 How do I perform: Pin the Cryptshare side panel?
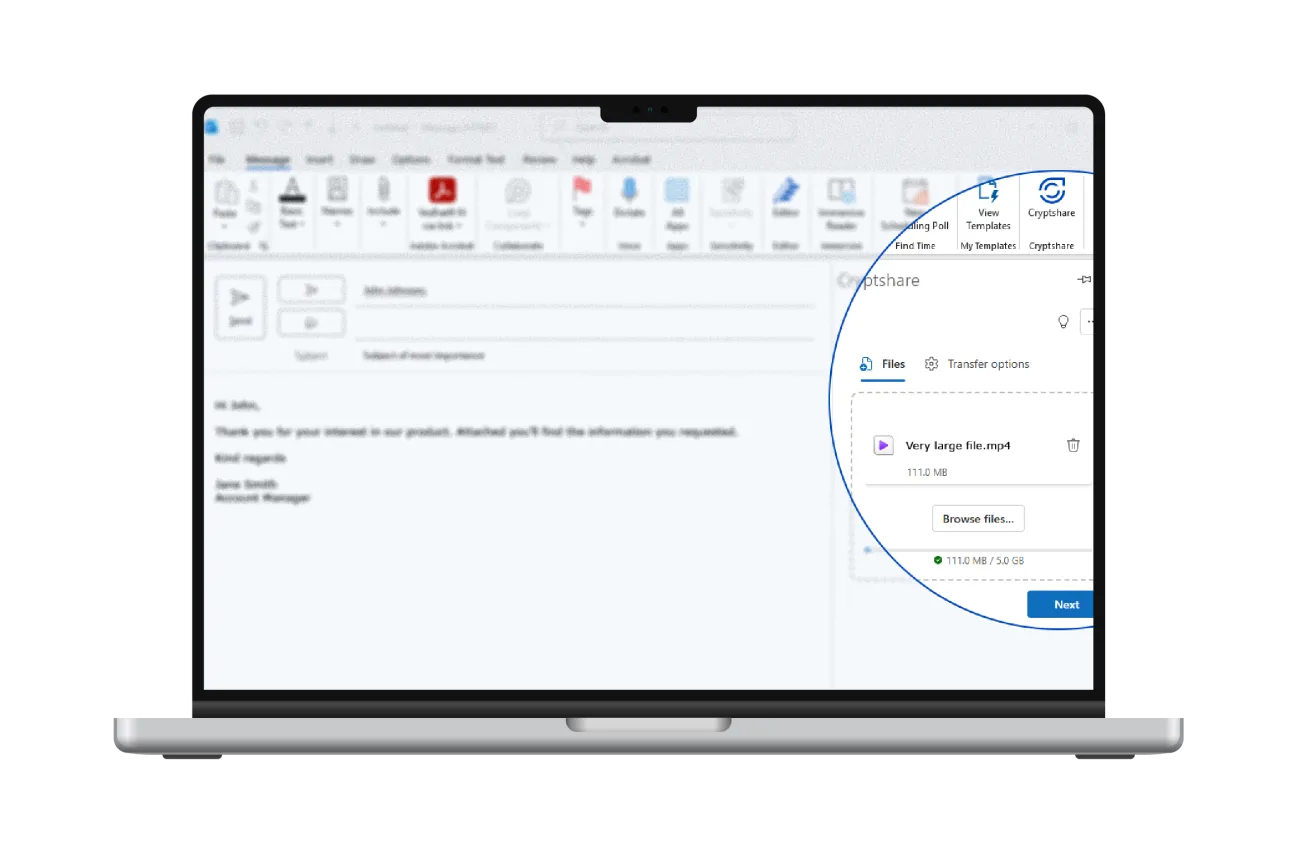pyautogui.click(x=1083, y=280)
